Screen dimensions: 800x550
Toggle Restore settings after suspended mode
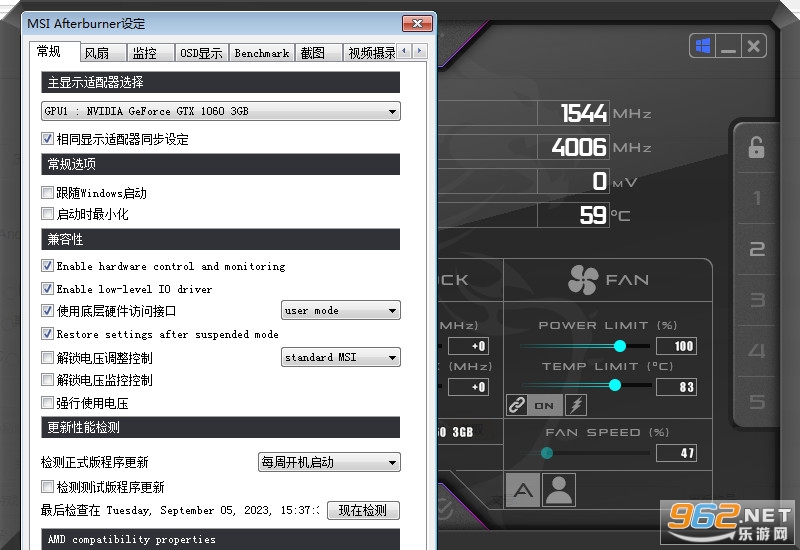pyautogui.click(x=47, y=334)
